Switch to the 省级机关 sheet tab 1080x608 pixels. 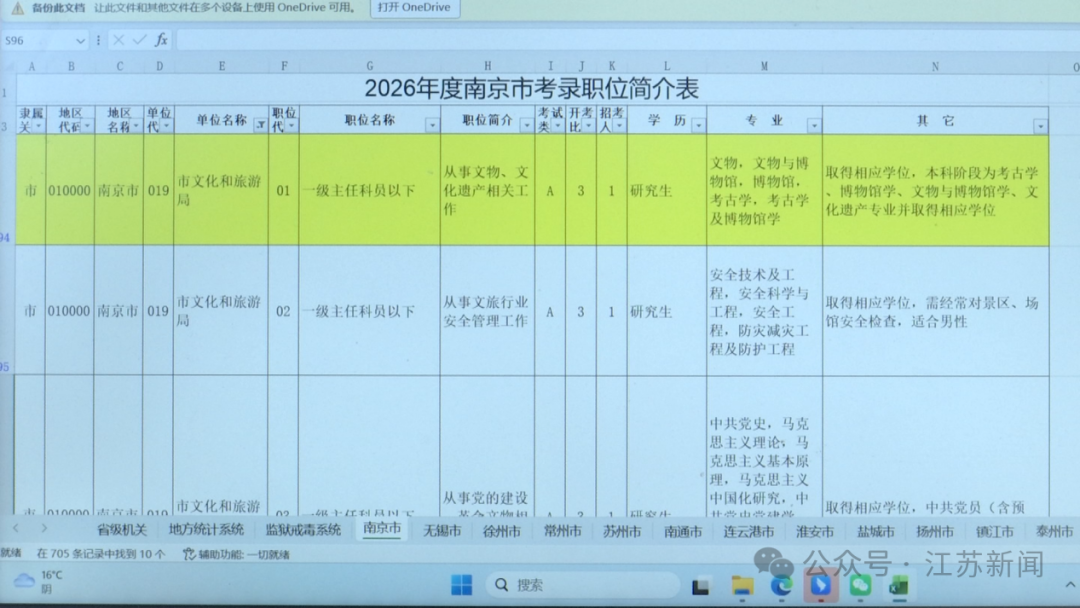122,530
